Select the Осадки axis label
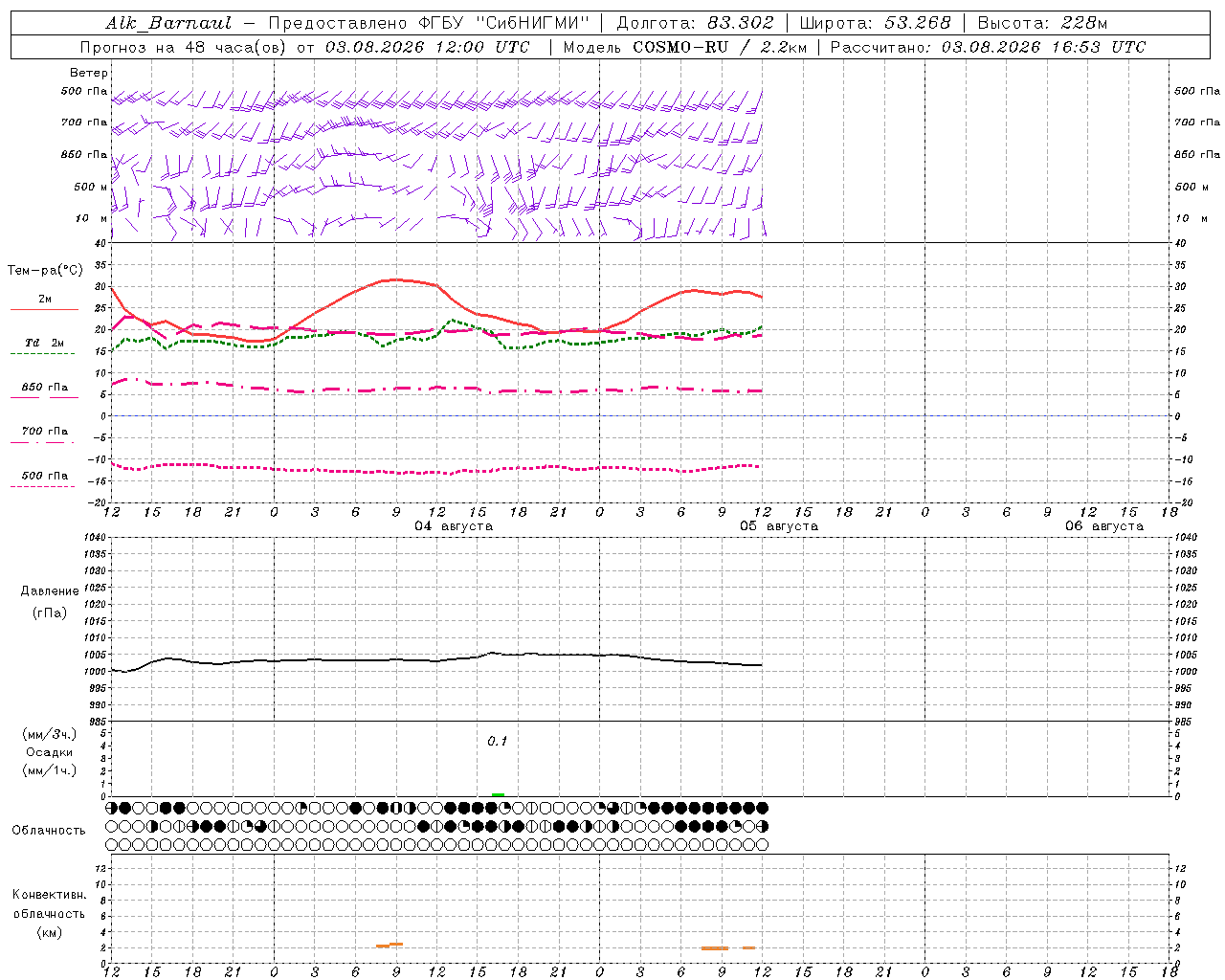1225x980 pixels. click(x=50, y=752)
